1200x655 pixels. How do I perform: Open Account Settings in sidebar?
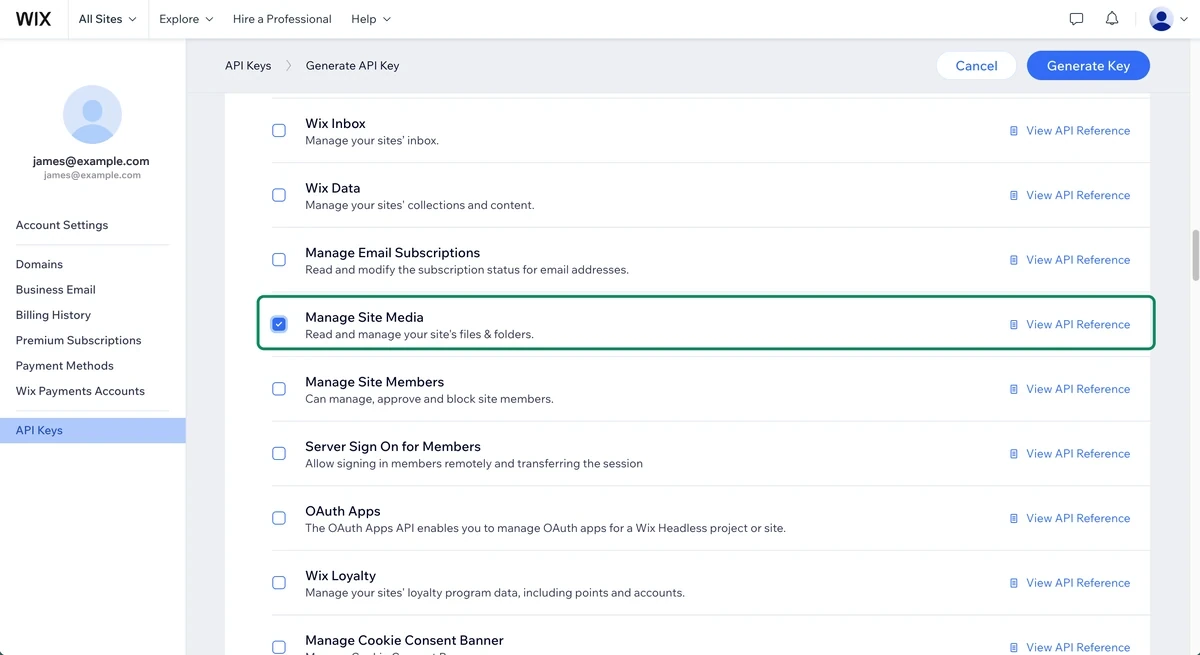tap(62, 225)
